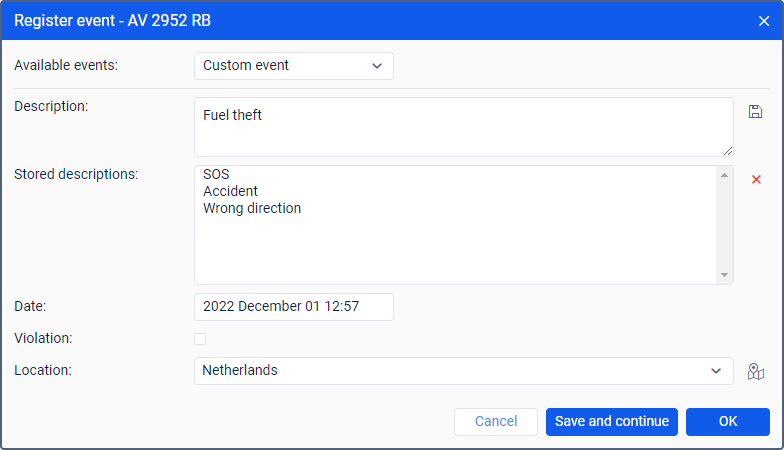
Task: Choose Wrong direction stored description
Action: pyautogui.click(x=252, y=208)
